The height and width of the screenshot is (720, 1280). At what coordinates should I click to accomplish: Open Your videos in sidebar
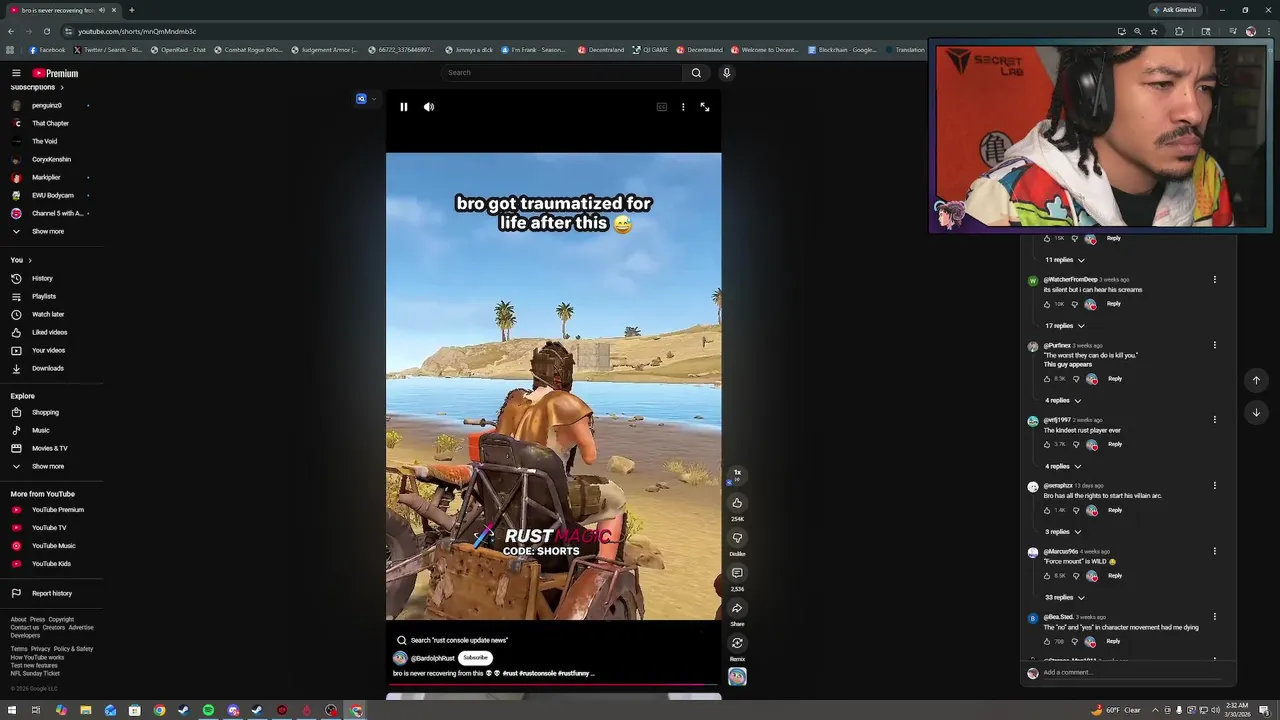point(48,350)
